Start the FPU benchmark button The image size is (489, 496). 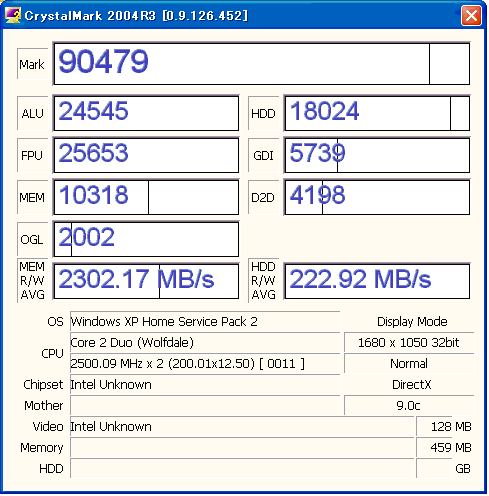[32, 155]
